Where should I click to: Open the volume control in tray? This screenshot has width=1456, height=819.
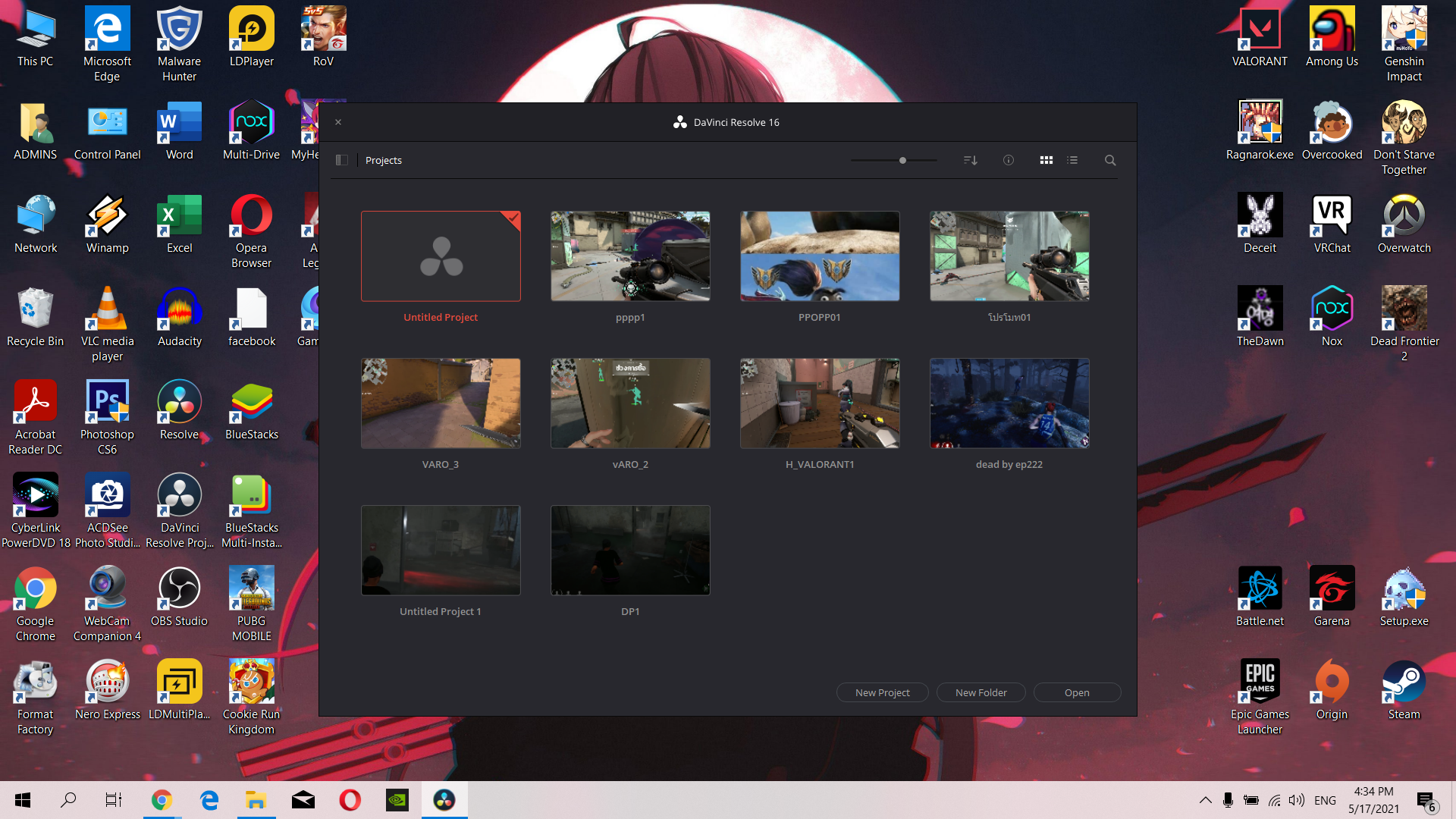[1297, 800]
